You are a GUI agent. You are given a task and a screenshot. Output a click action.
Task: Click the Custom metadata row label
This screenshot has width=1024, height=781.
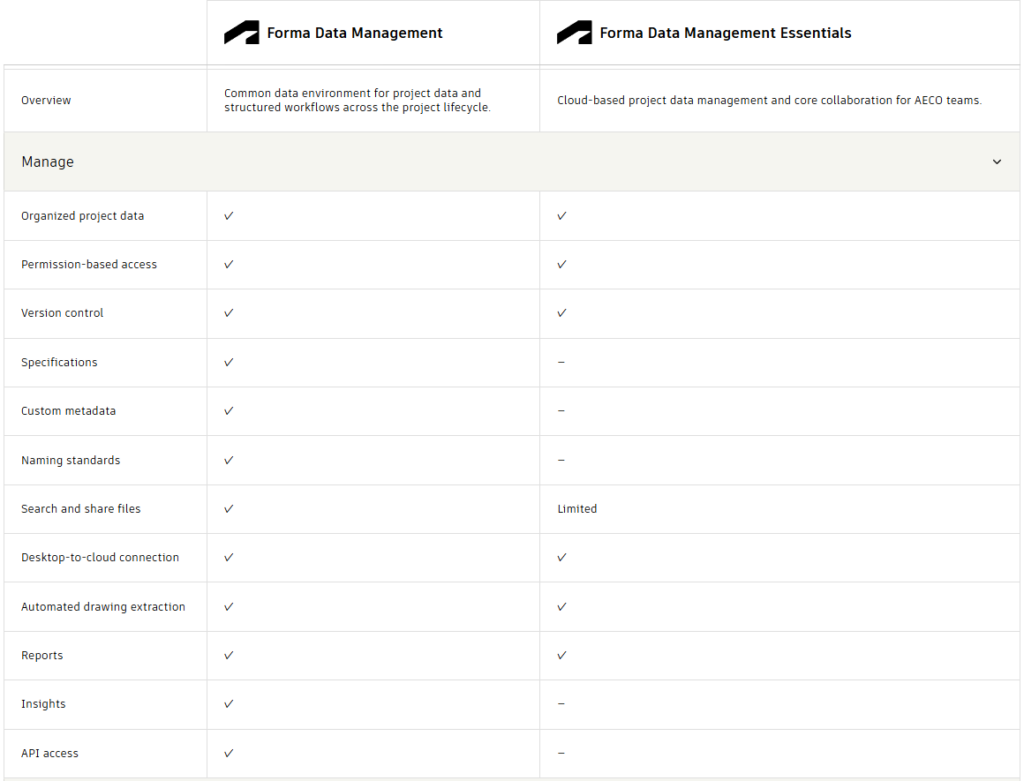(x=68, y=411)
